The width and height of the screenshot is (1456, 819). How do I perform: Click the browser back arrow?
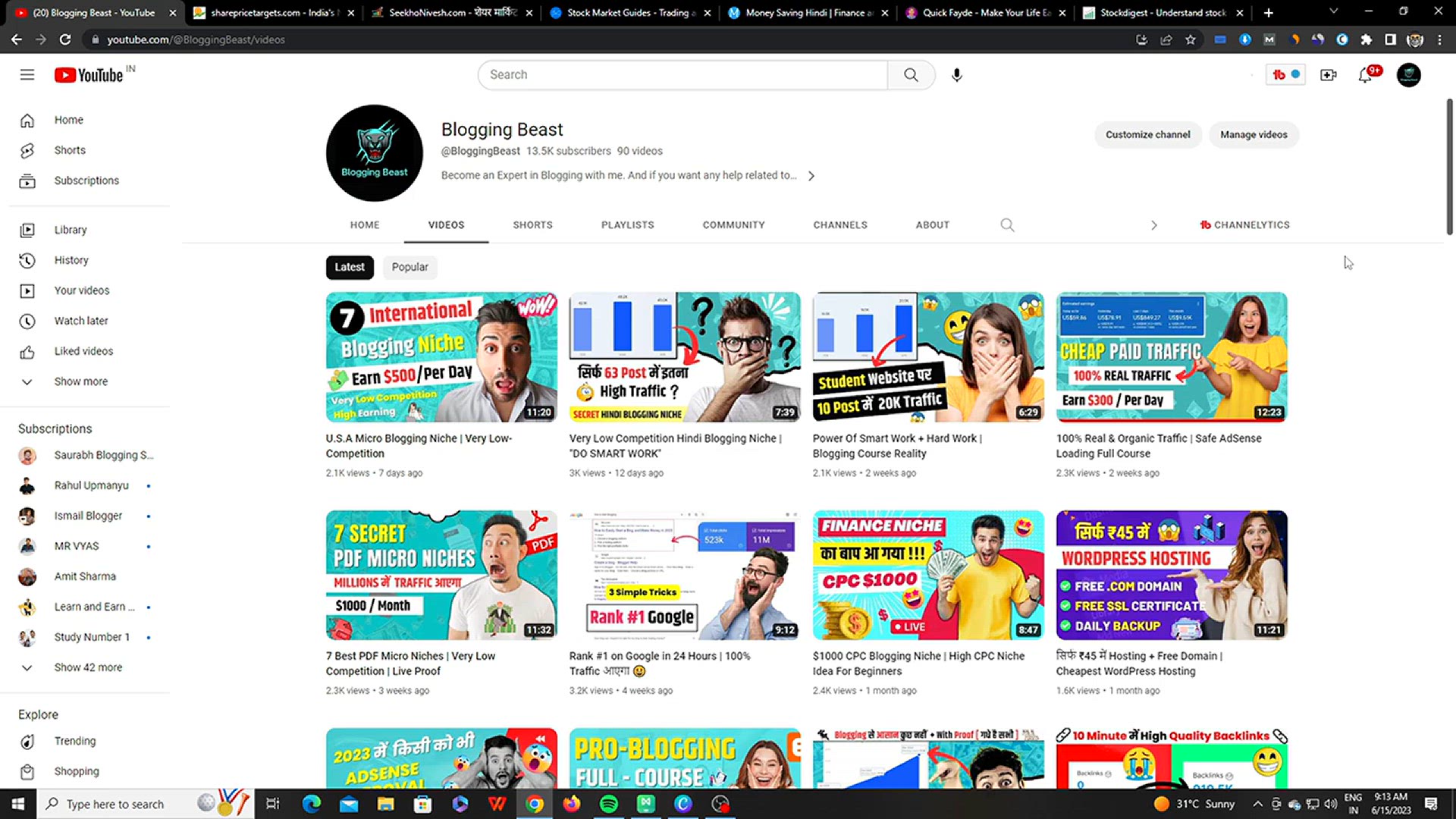click(x=16, y=39)
